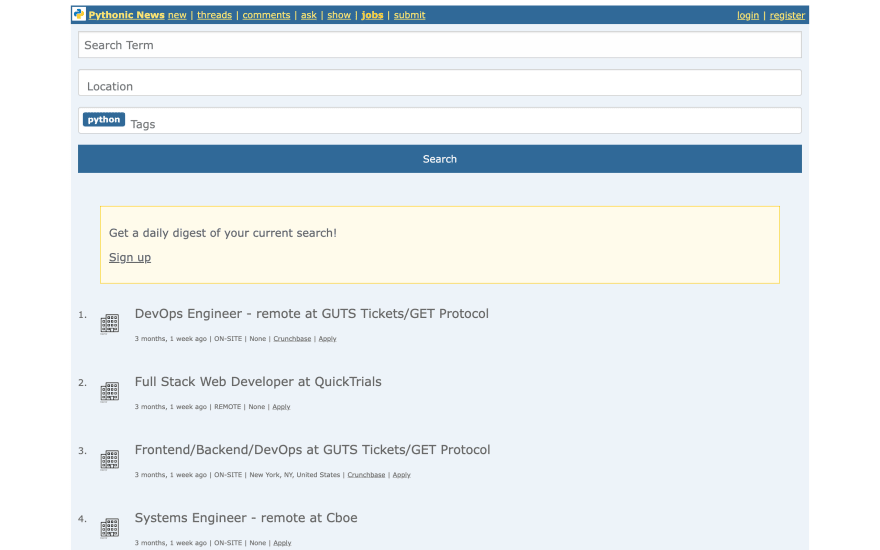Apply to the Systems Engineer job
This screenshot has width=880, height=550.
pos(282,542)
